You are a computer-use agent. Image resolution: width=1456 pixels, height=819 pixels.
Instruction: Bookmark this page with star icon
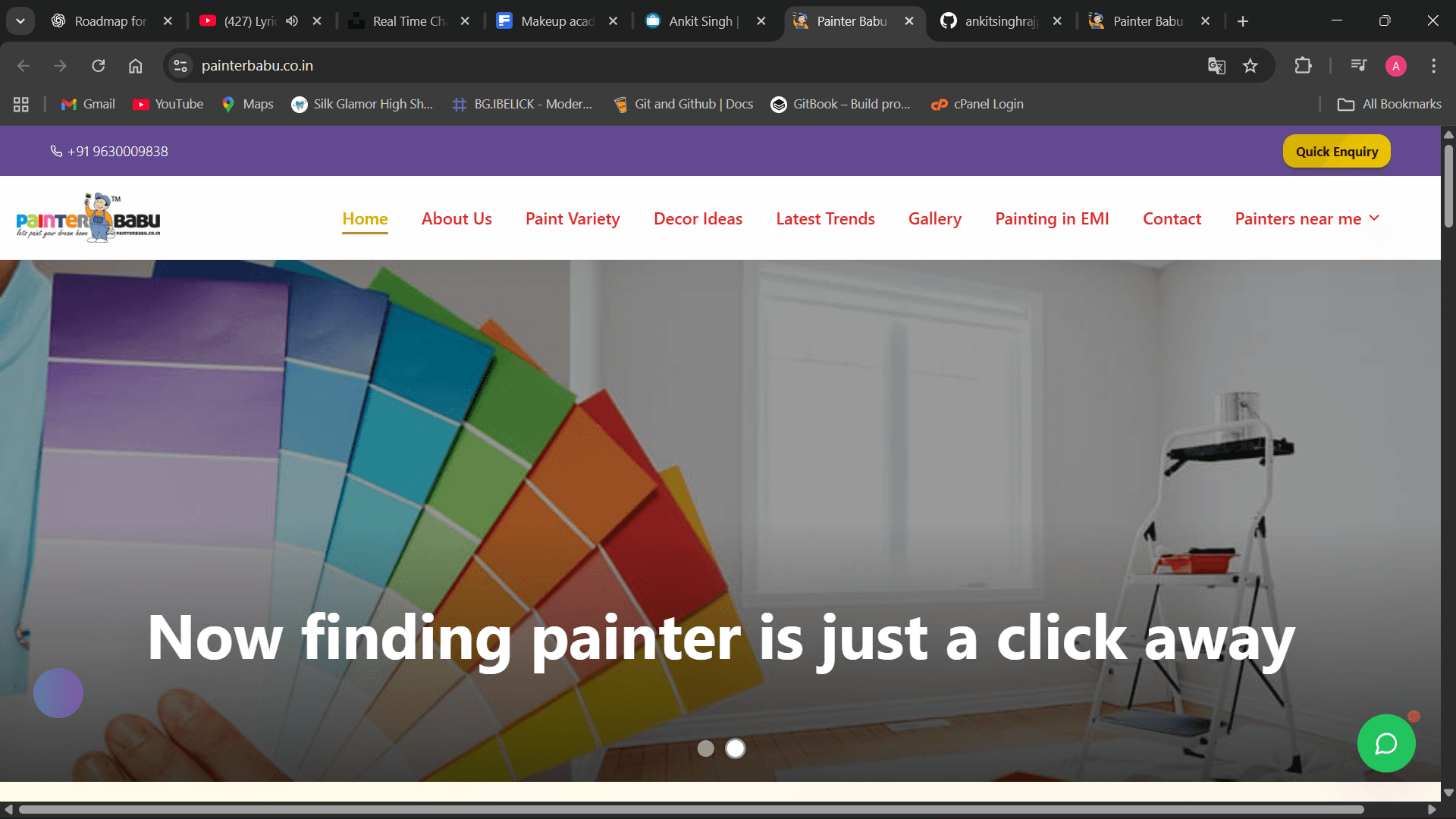click(1250, 66)
